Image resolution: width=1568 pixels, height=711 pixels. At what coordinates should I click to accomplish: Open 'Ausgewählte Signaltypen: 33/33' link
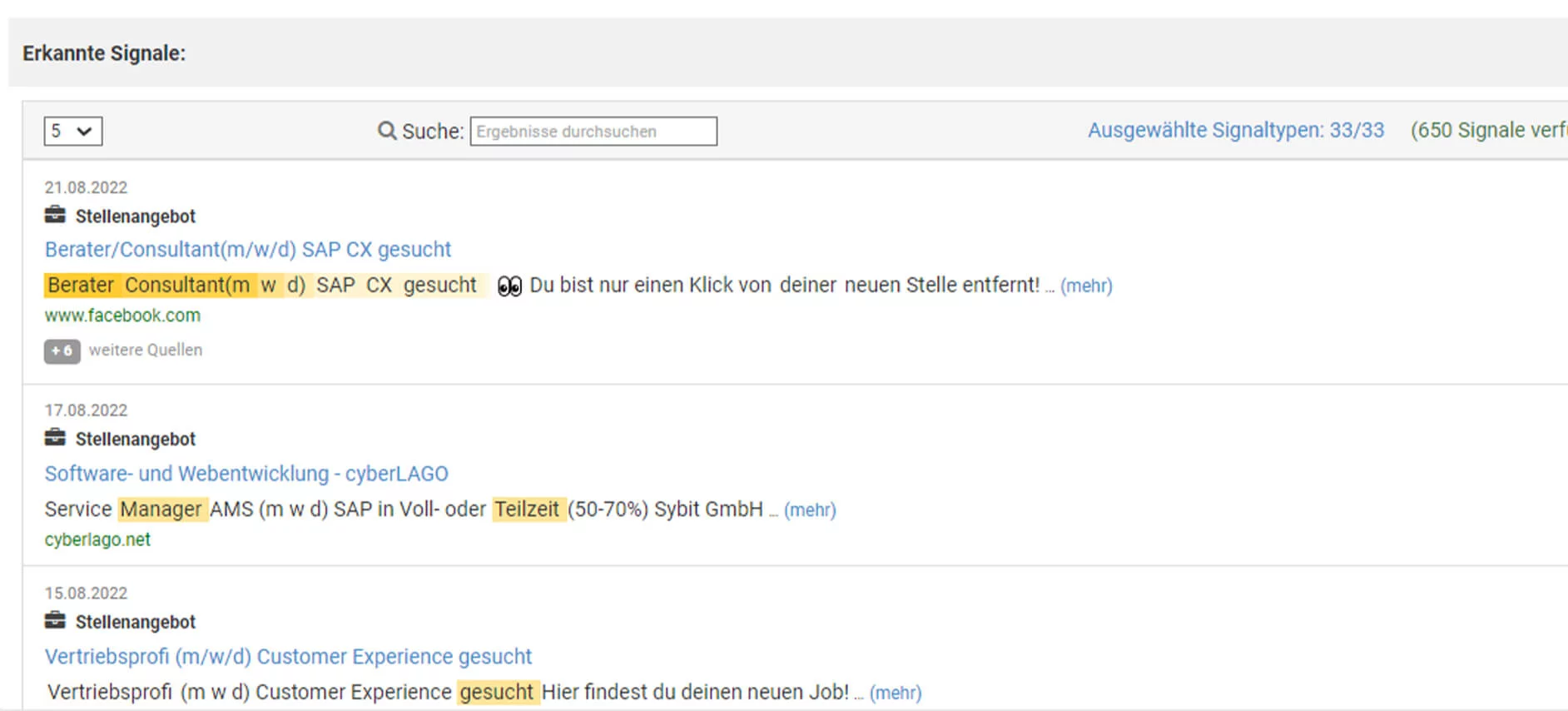(1236, 131)
